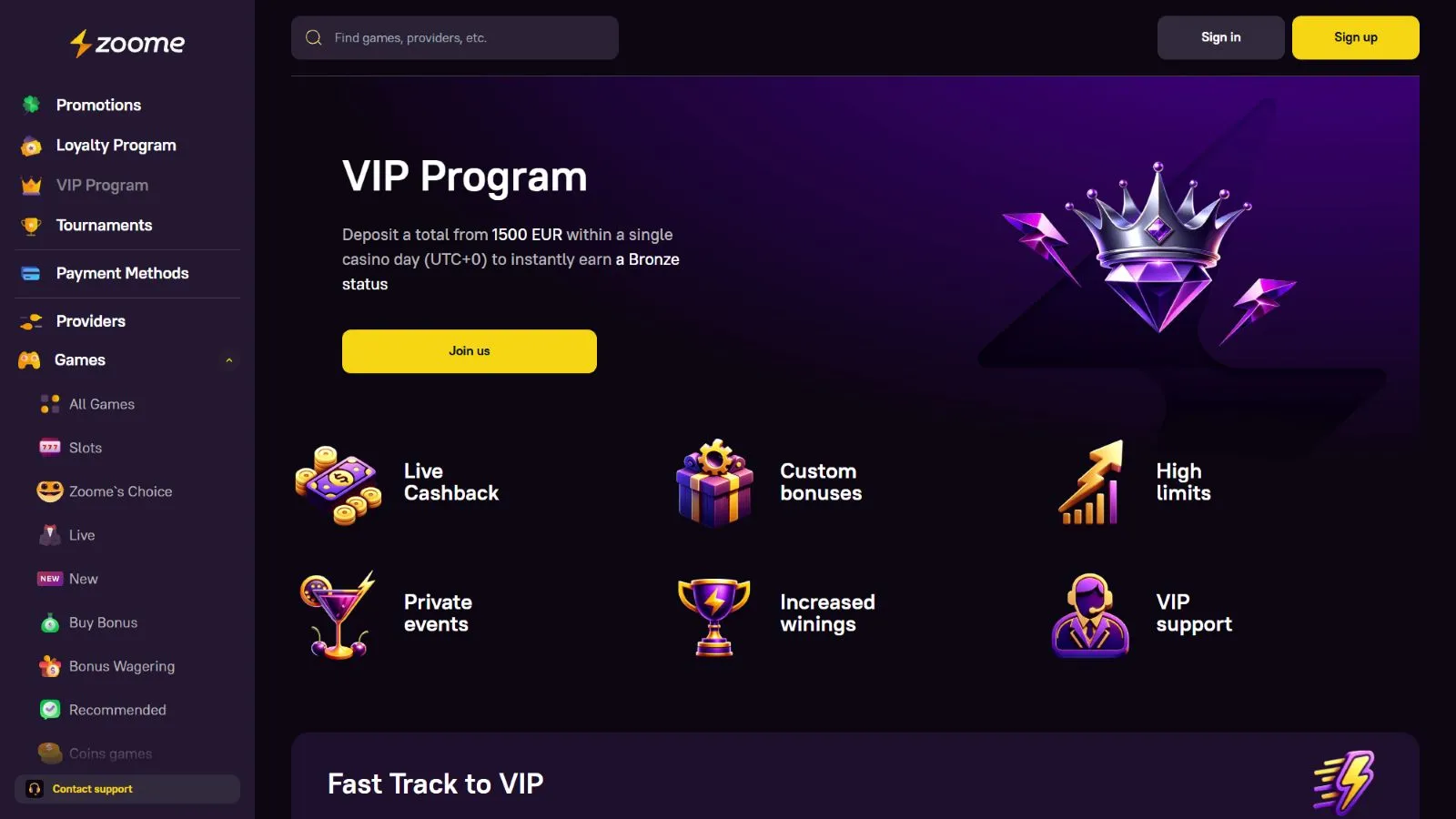
Task: Click the search magnifier icon
Action: [314, 38]
